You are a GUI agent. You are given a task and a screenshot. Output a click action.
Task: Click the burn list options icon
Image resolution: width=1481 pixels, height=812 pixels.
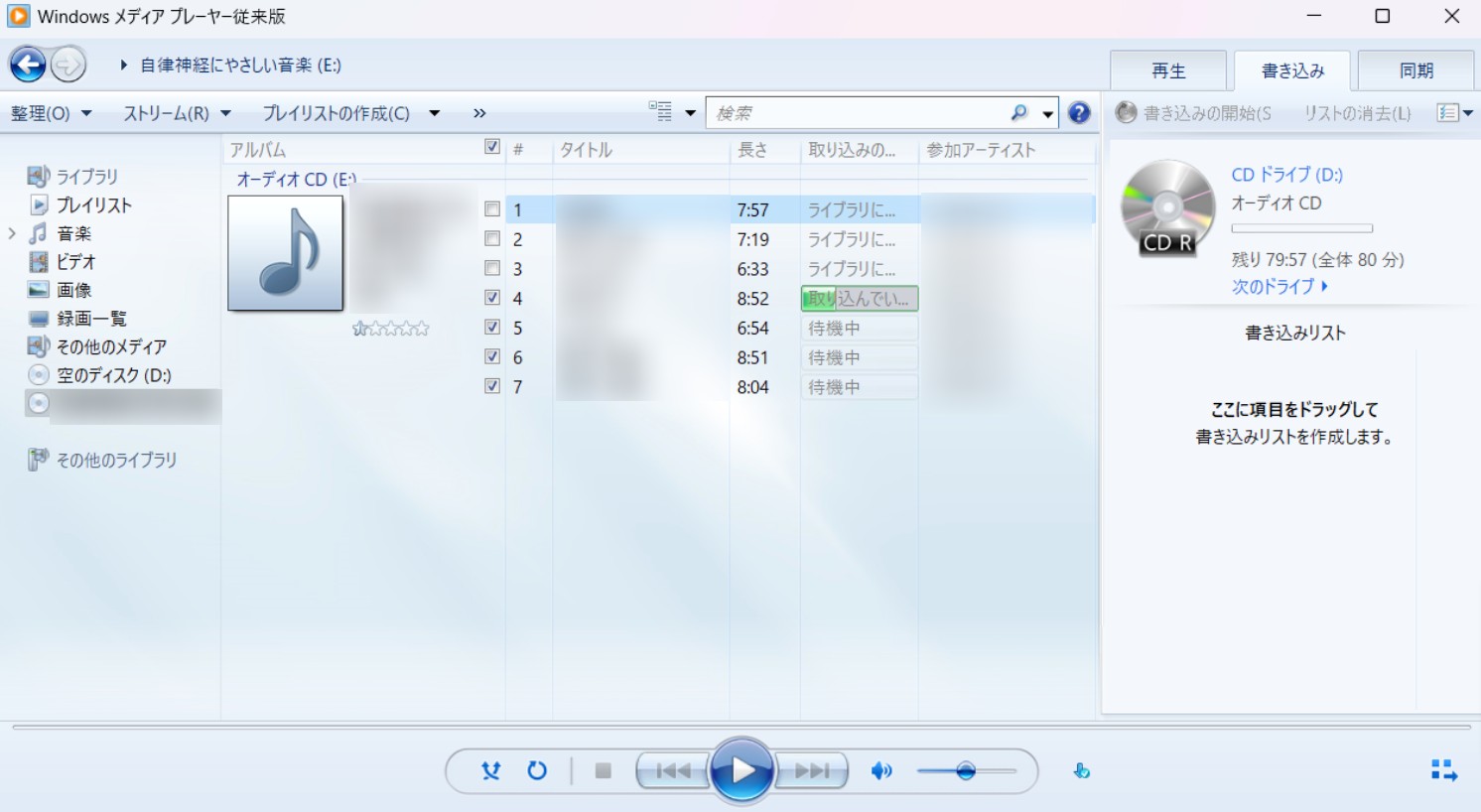pyautogui.click(x=1448, y=113)
